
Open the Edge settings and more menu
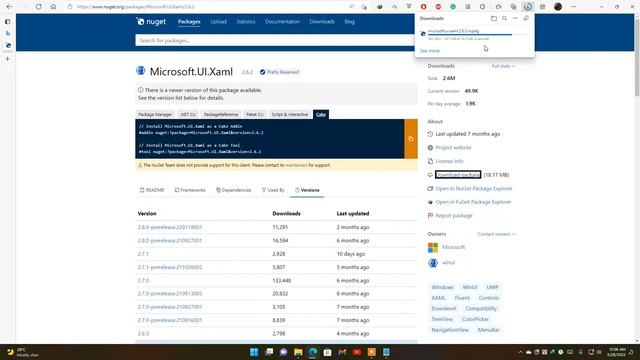(573, 7)
